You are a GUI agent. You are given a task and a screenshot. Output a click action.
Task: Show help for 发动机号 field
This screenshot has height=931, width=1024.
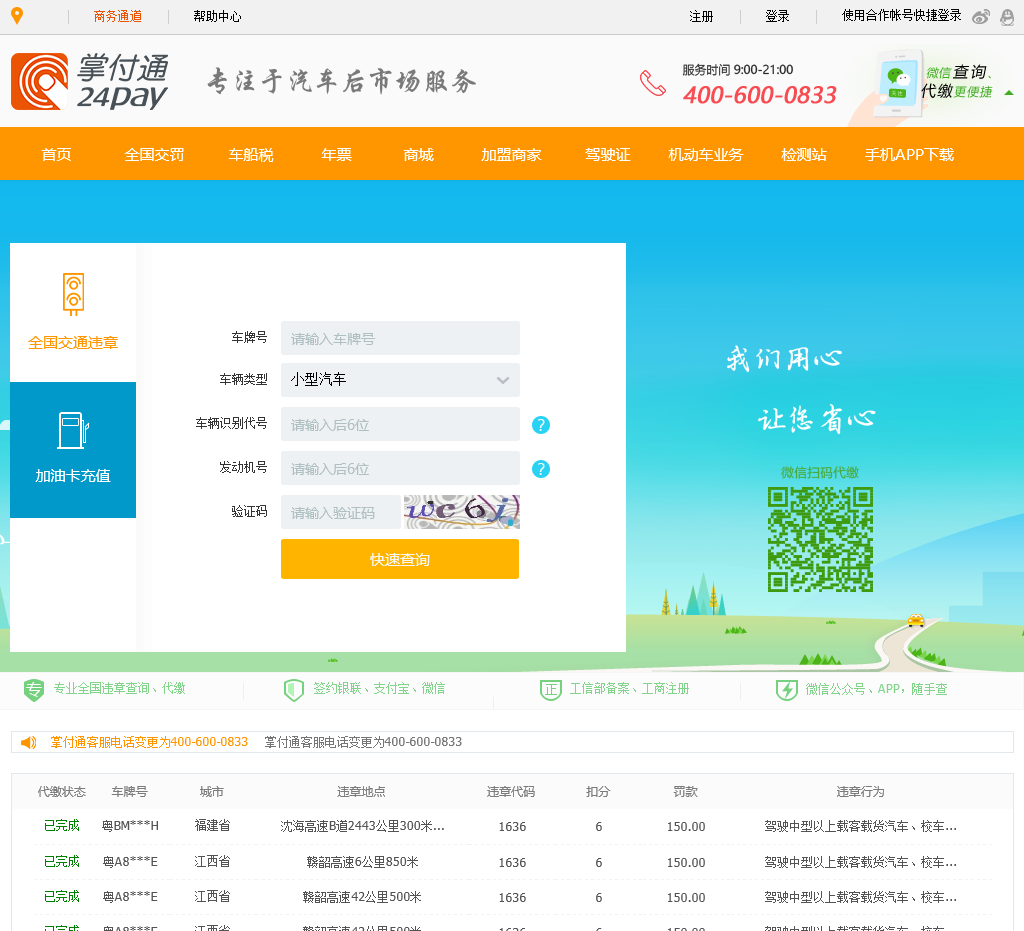(x=541, y=469)
